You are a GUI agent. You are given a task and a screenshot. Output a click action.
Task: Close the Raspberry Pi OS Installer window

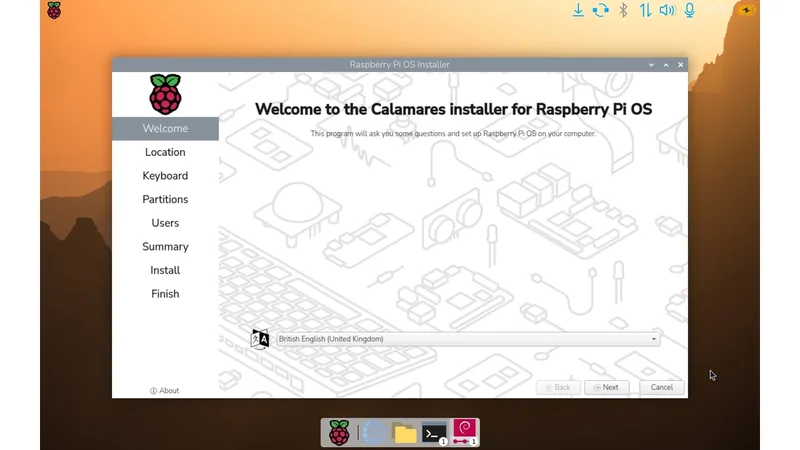coord(680,65)
